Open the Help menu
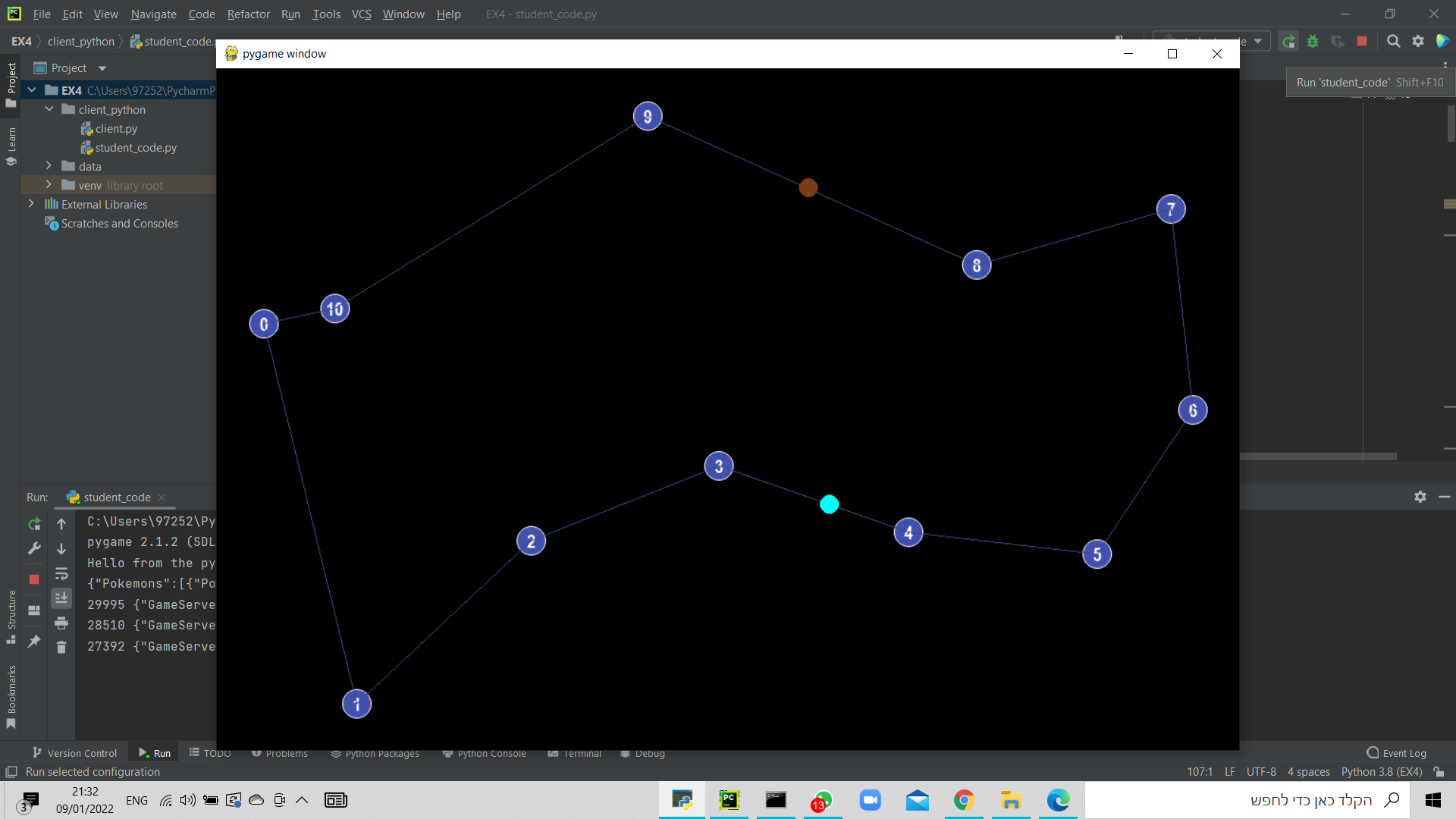 pyautogui.click(x=448, y=14)
